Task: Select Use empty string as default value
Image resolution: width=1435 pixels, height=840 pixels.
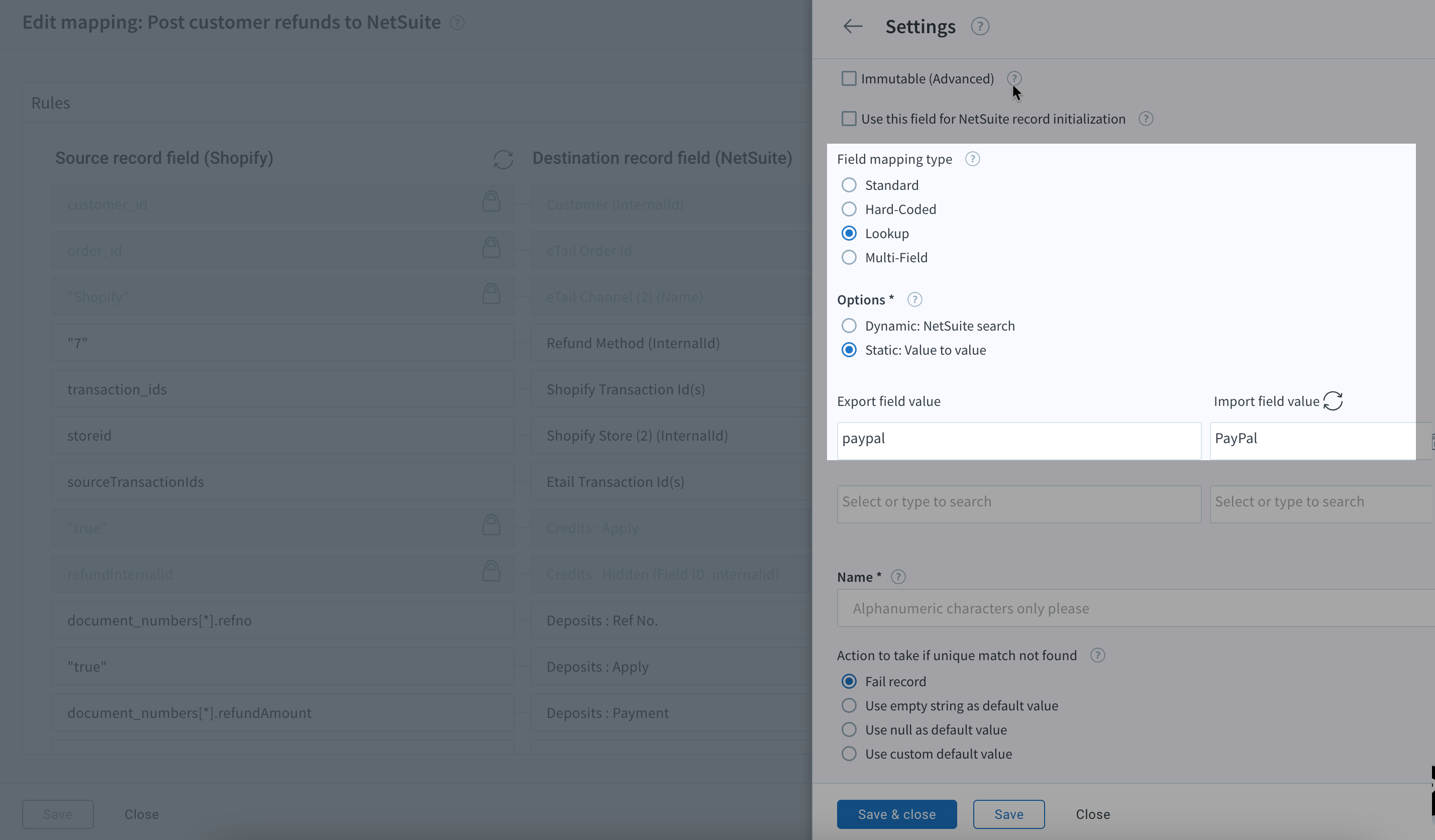Action: click(x=849, y=705)
